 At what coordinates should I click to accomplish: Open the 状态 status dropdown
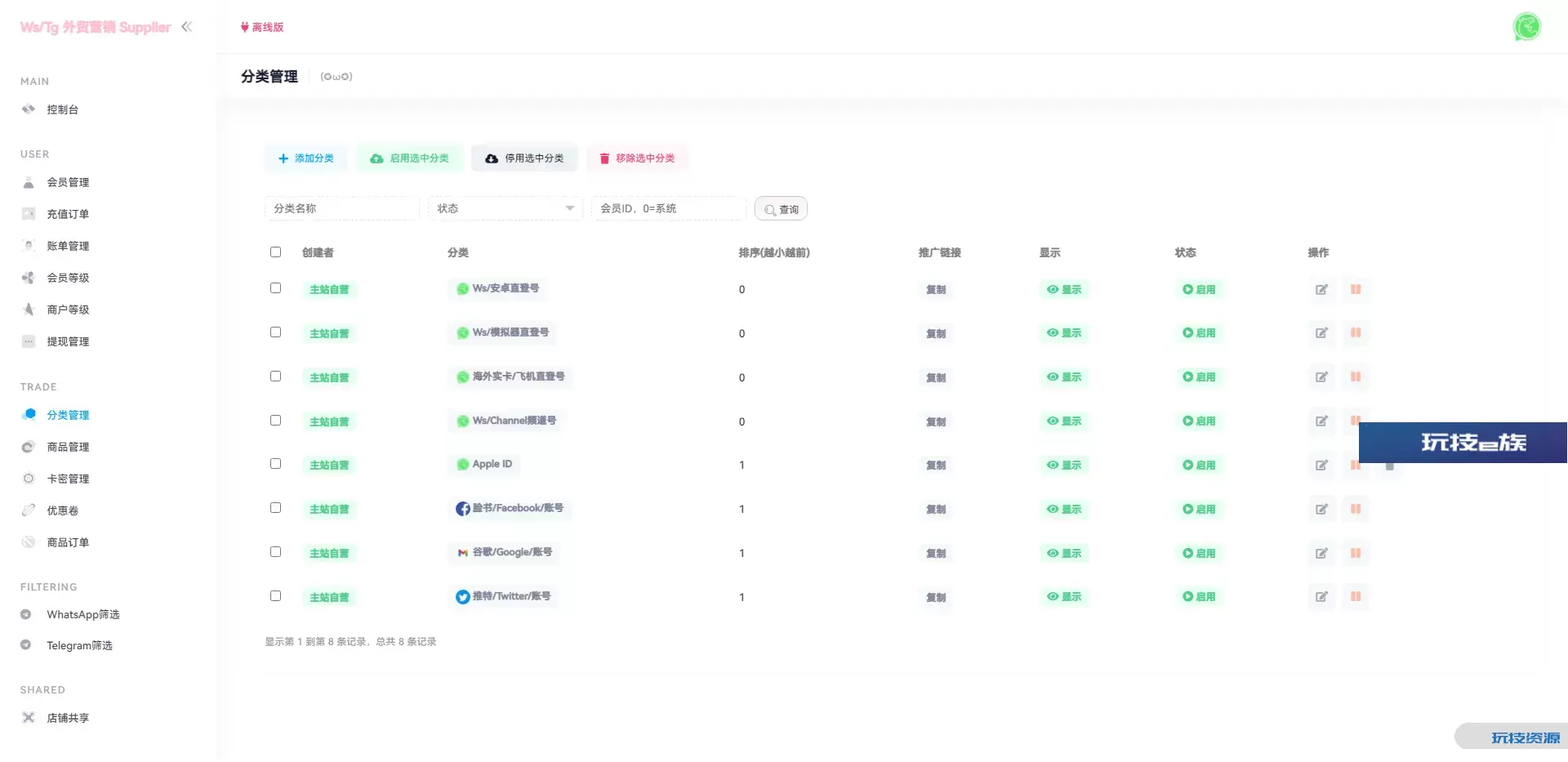(506, 208)
